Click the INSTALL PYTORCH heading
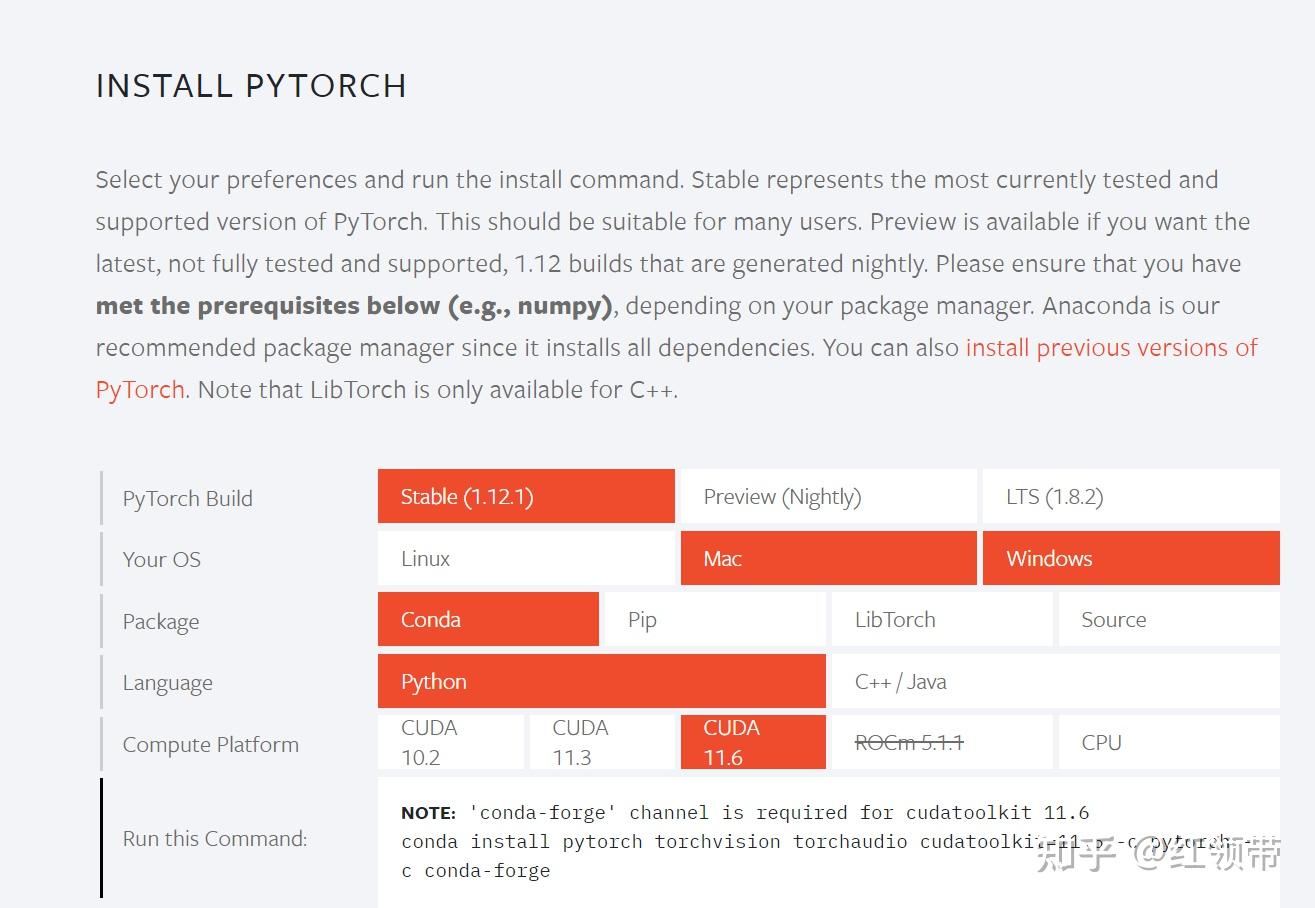The width and height of the screenshot is (1315, 908). [x=251, y=86]
